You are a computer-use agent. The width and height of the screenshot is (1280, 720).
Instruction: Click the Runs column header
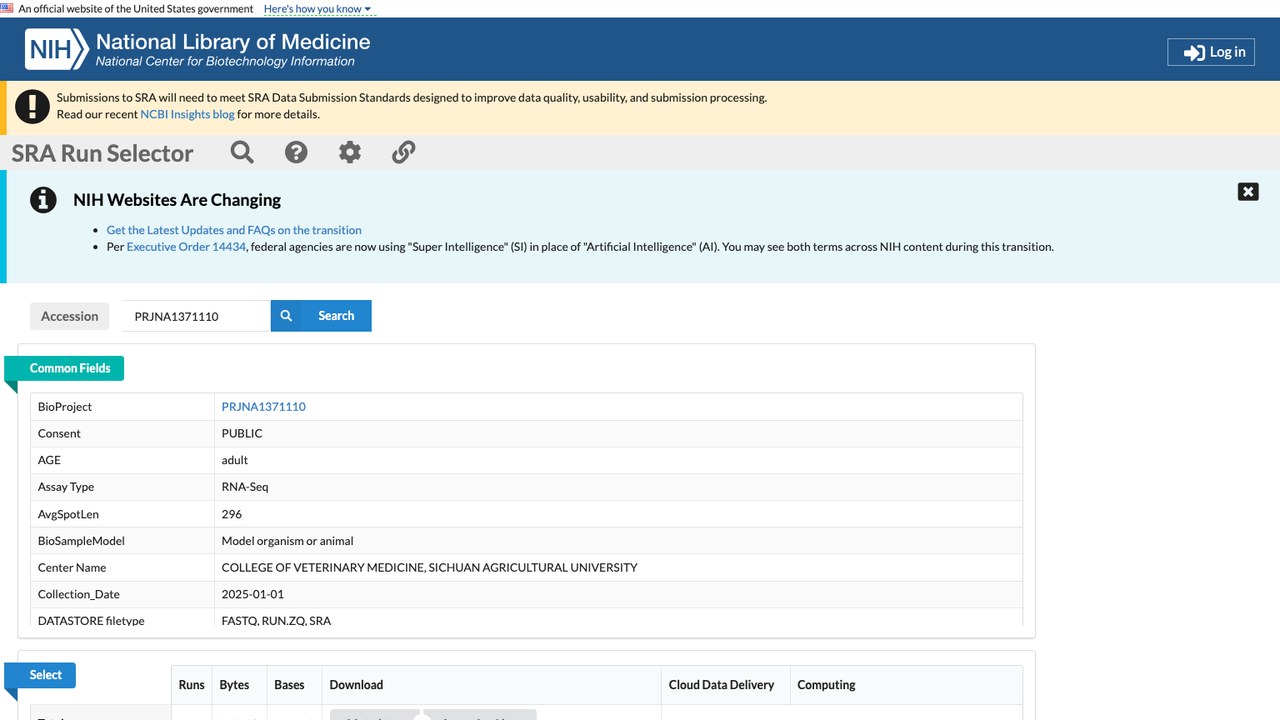tap(191, 685)
